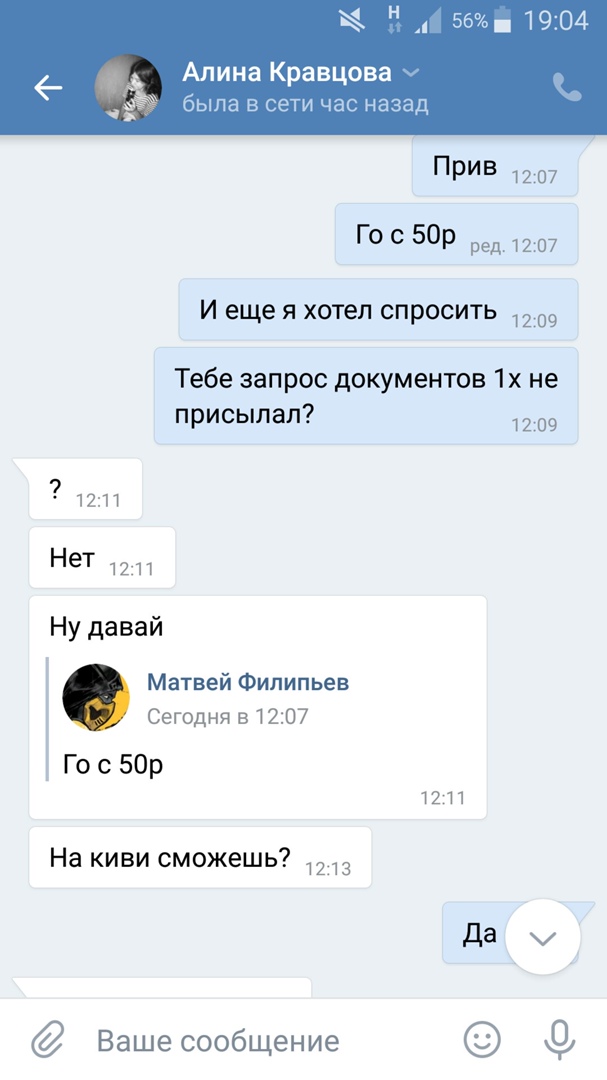Open the emoji smiley picker

click(x=482, y=1040)
